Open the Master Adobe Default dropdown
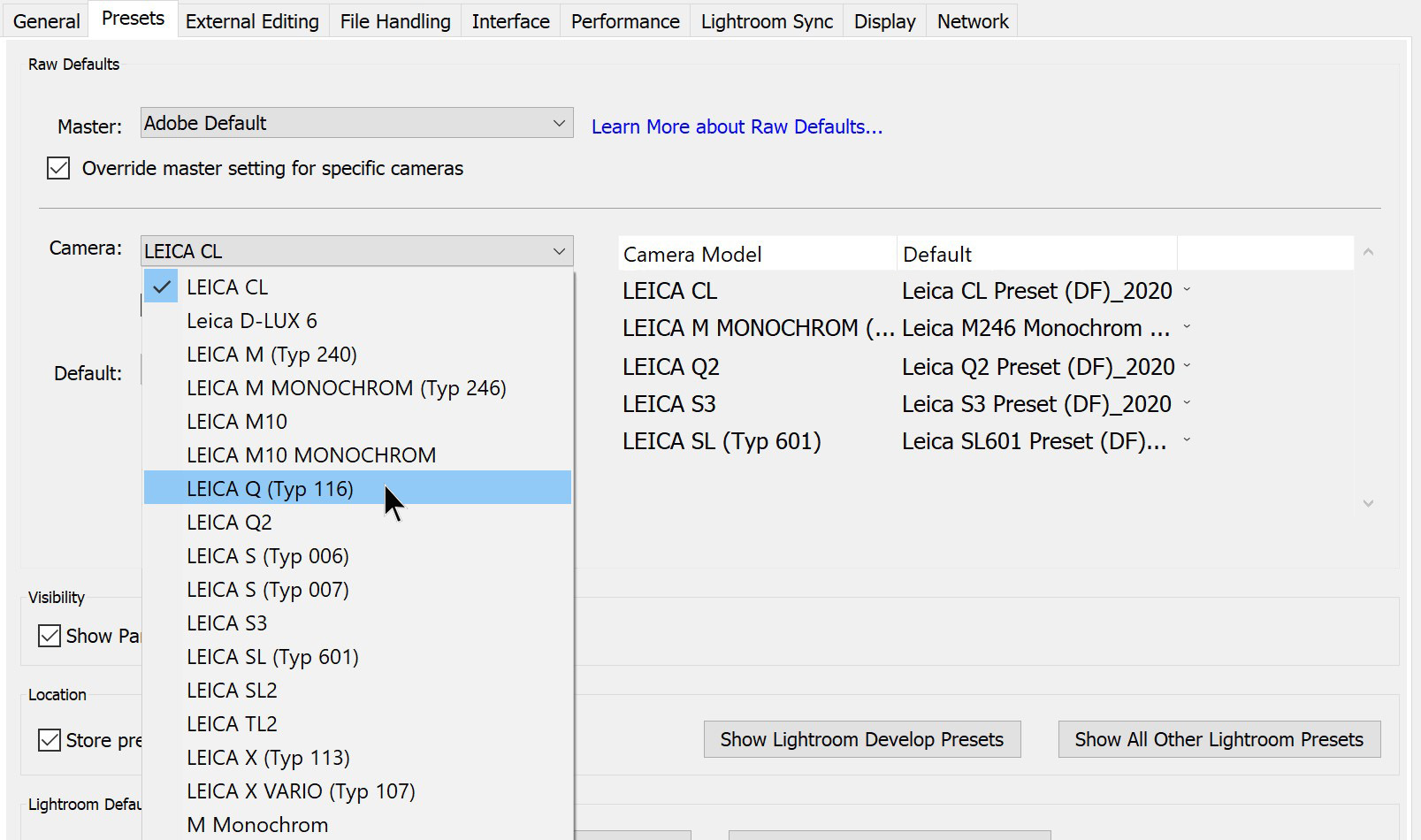 pyautogui.click(x=356, y=123)
